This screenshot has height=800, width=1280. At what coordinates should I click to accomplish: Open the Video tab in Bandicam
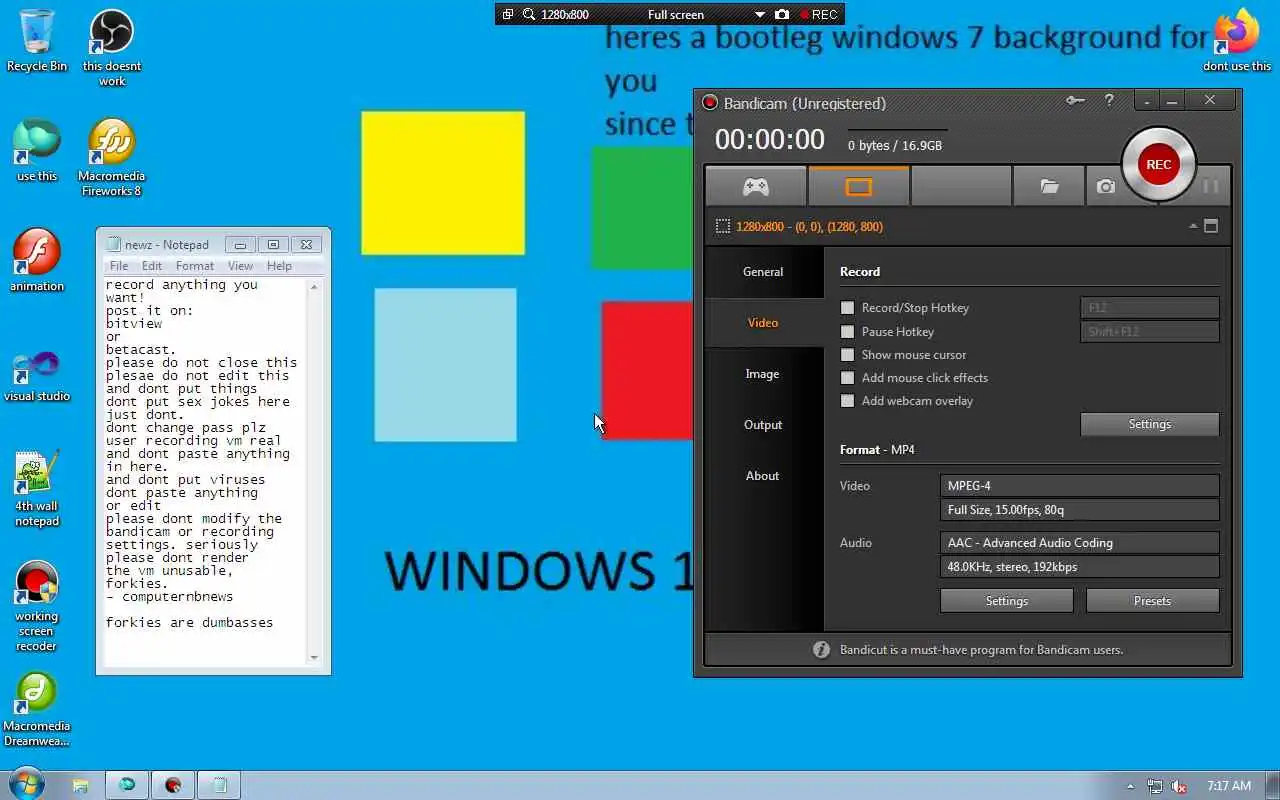[763, 323]
